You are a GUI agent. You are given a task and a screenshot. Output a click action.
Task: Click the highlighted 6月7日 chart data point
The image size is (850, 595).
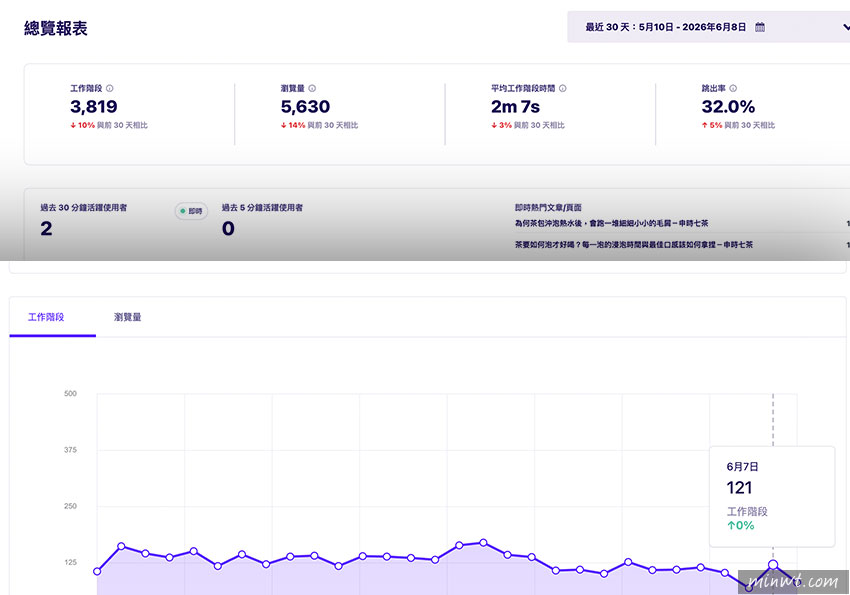point(773,565)
